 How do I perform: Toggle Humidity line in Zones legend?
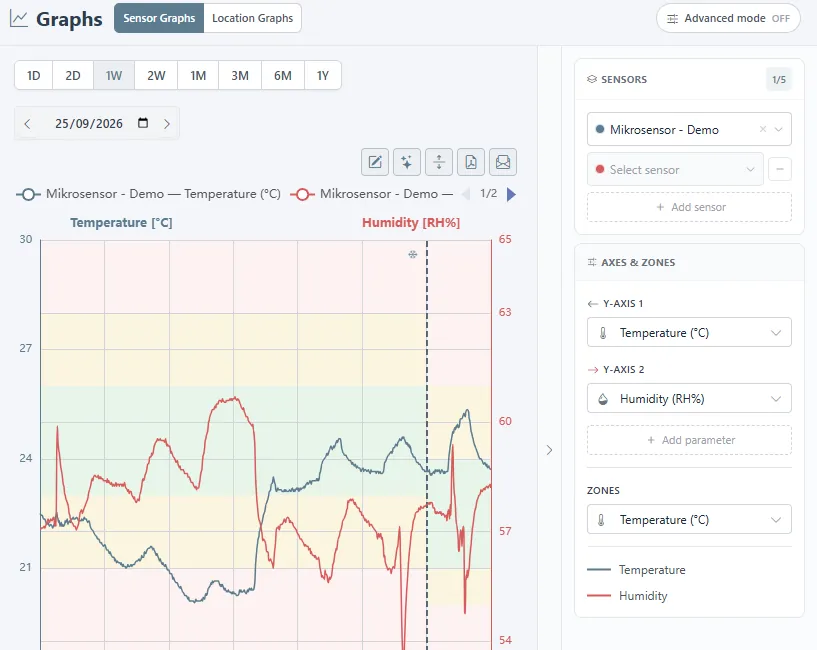(x=627, y=595)
